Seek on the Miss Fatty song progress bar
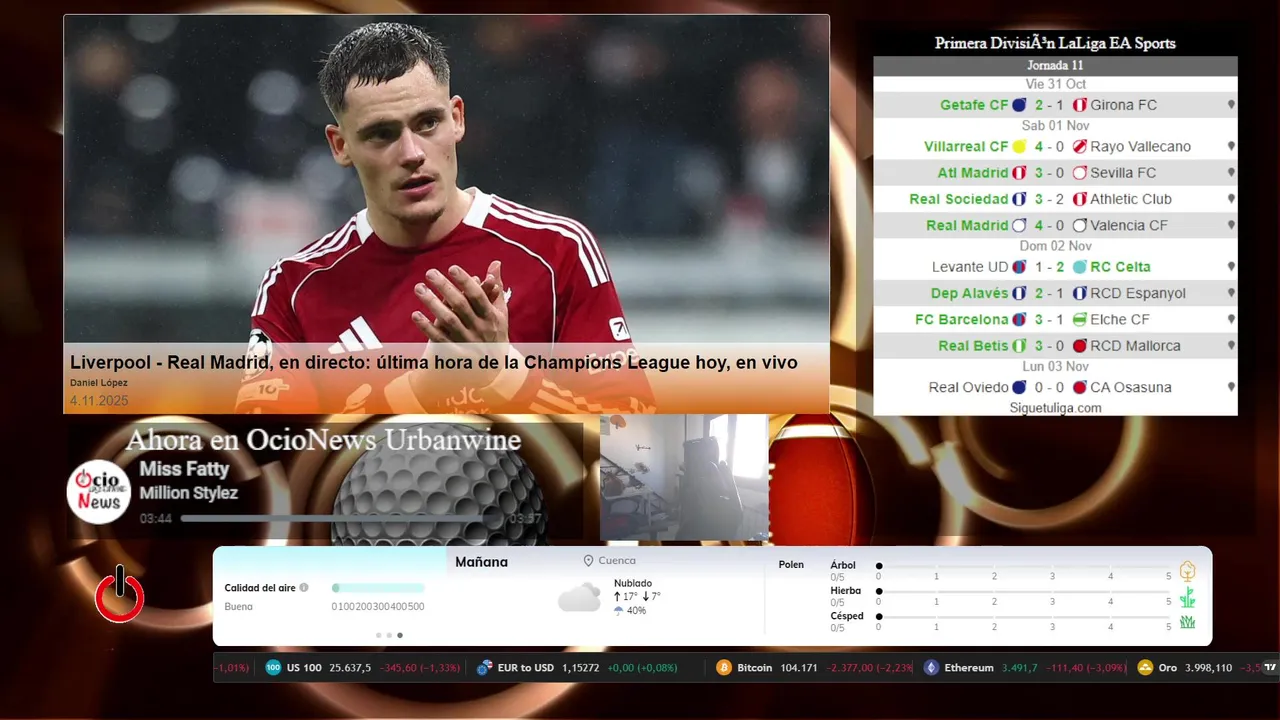1280x720 pixels. pos(340,519)
